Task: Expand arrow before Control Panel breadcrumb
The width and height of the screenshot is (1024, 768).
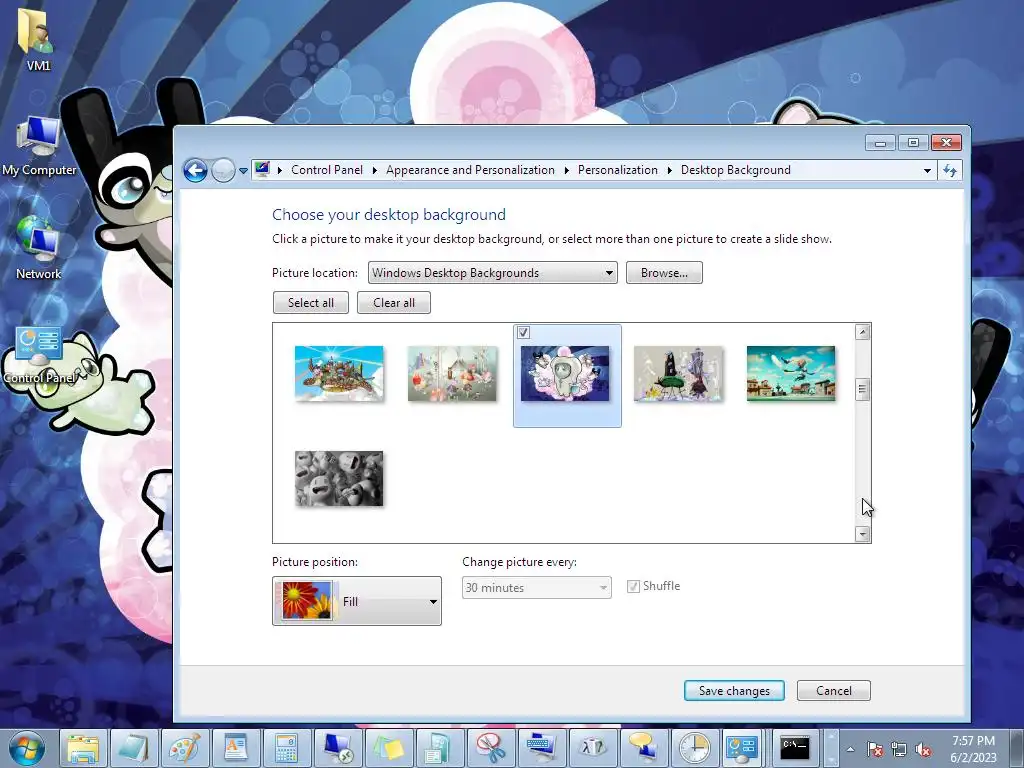Action: 280,170
